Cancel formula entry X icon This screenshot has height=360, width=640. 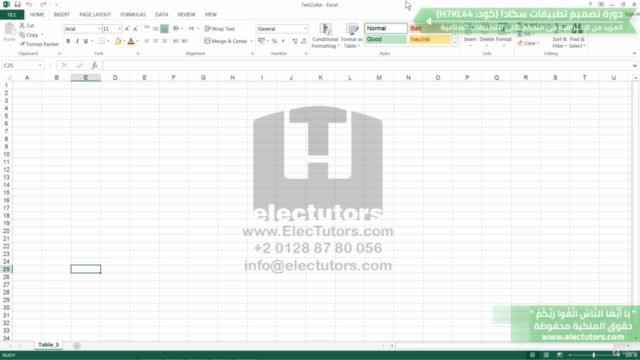pos(64,65)
